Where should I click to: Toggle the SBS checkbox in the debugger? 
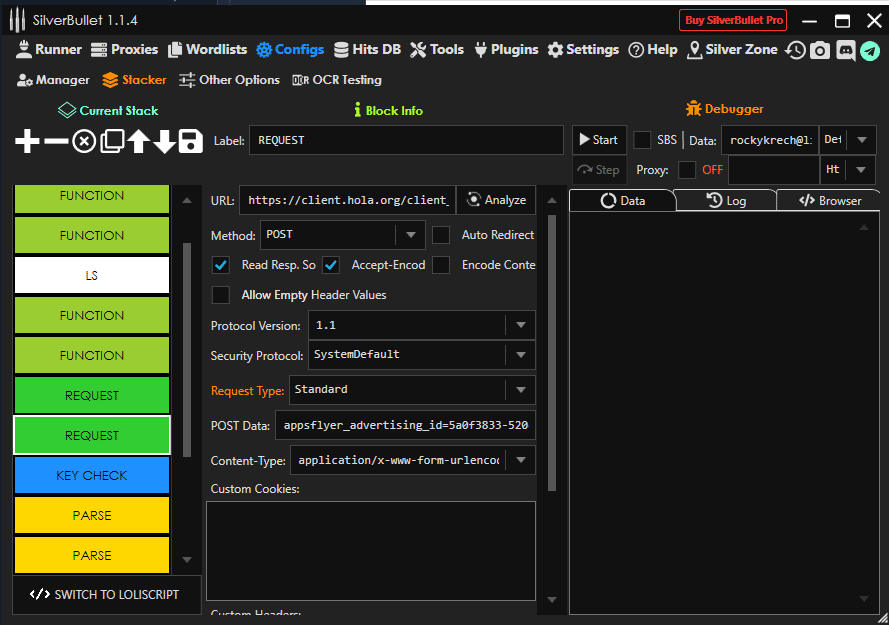coord(642,140)
